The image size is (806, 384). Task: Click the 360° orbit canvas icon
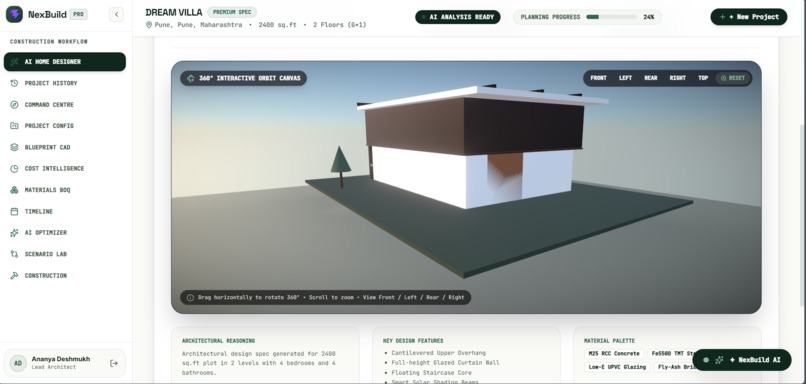(x=191, y=78)
